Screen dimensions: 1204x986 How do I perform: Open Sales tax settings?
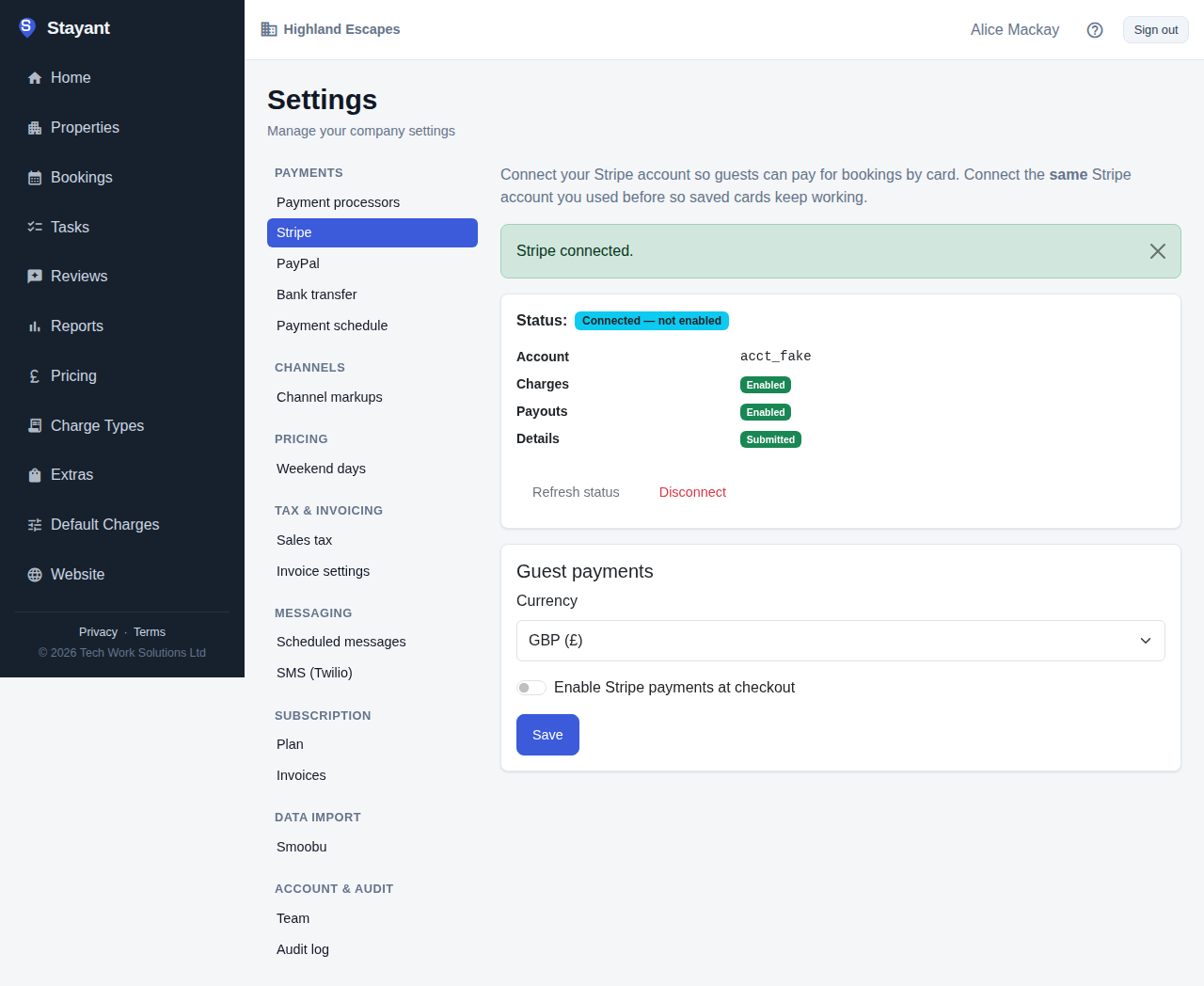tap(372, 540)
